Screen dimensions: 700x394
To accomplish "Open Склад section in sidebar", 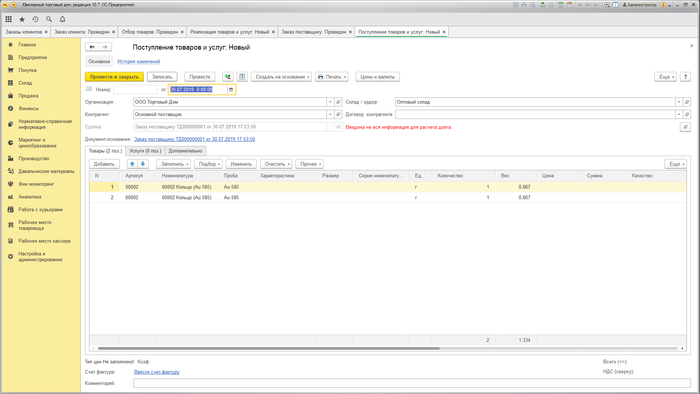I will (x=25, y=83).
